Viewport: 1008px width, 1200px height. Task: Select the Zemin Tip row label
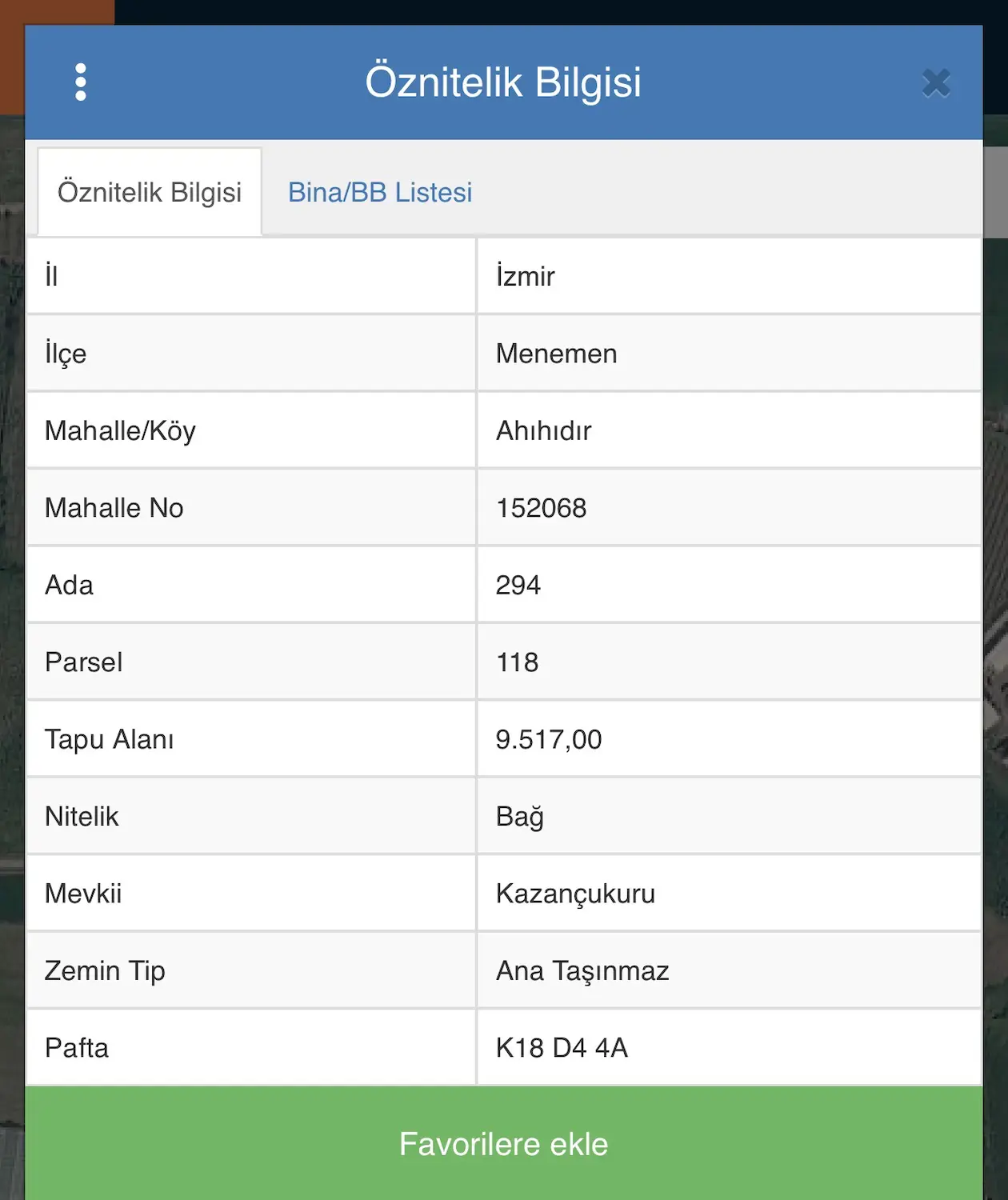coord(105,970)
